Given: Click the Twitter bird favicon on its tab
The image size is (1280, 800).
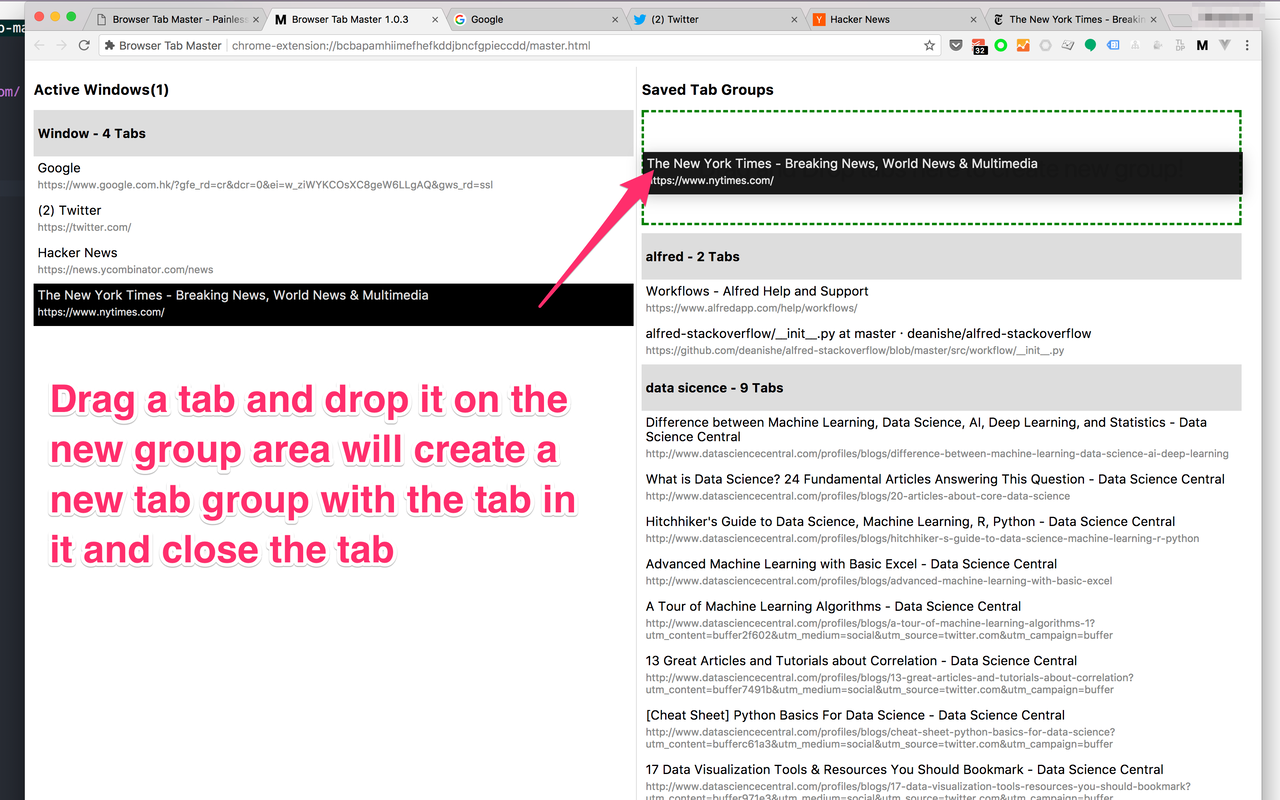Looking at the screenshot, I should [640, 19].
